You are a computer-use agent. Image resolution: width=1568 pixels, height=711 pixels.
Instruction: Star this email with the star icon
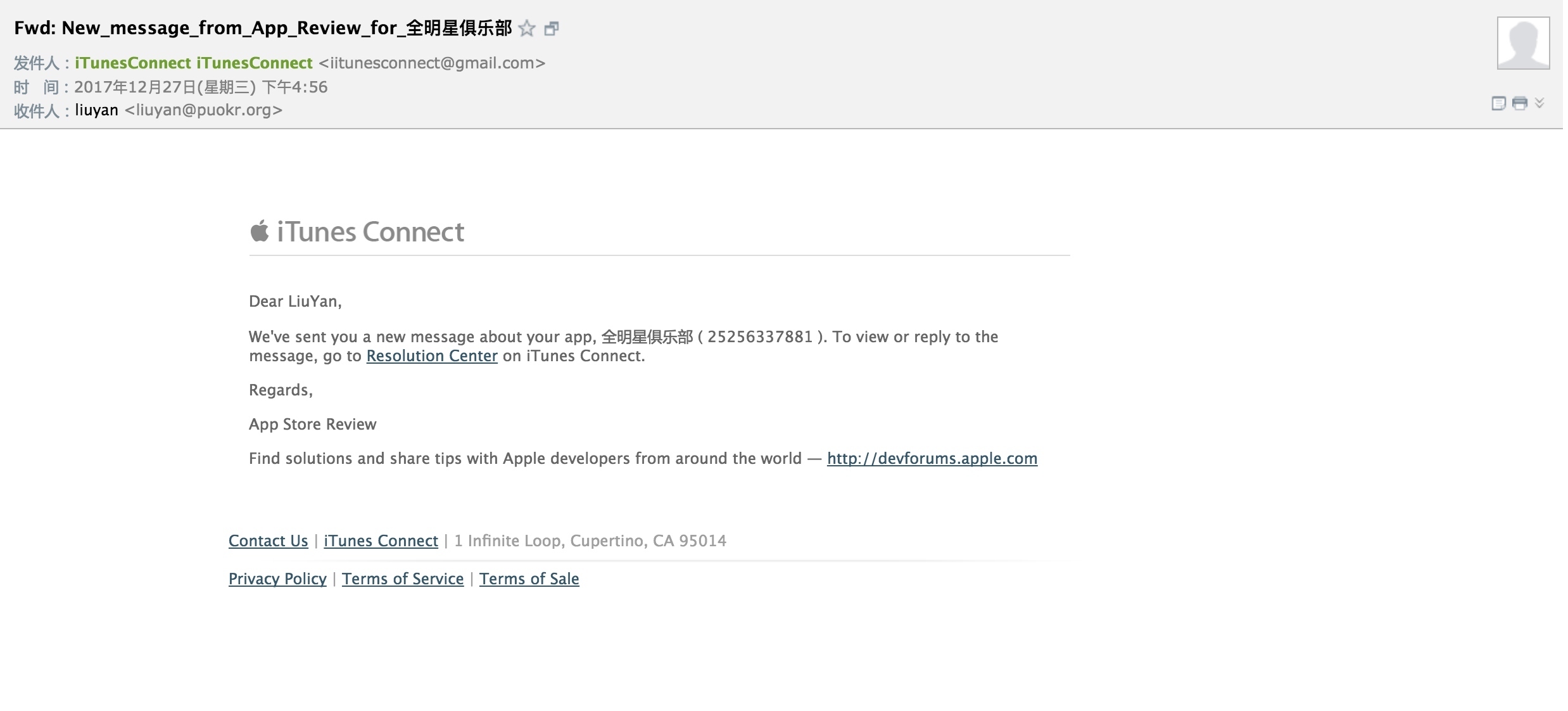tap(527, 29)
